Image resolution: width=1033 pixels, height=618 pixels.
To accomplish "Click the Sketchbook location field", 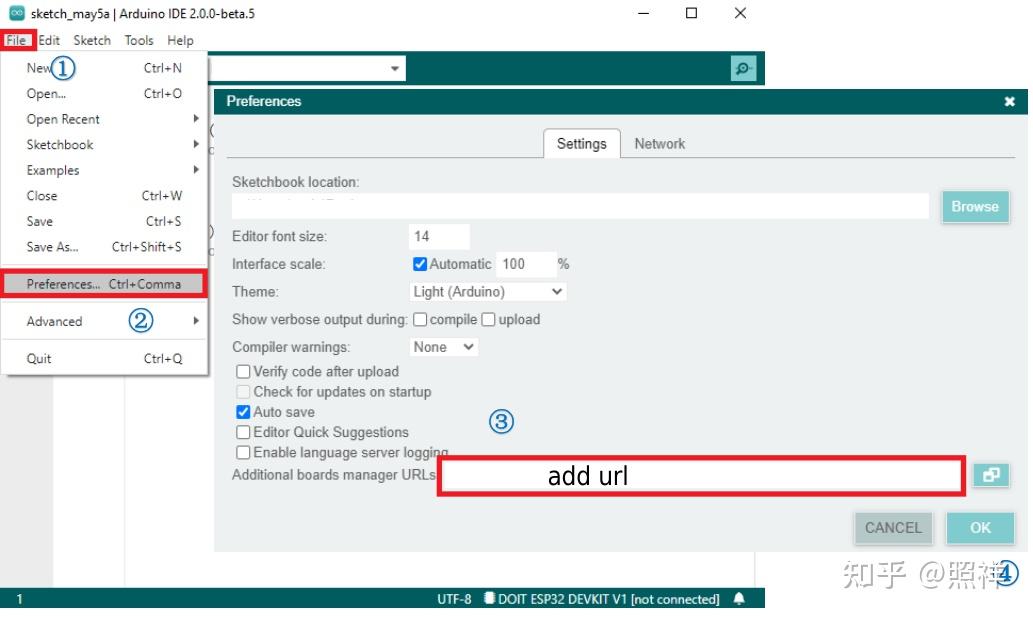I will (580, 206).
